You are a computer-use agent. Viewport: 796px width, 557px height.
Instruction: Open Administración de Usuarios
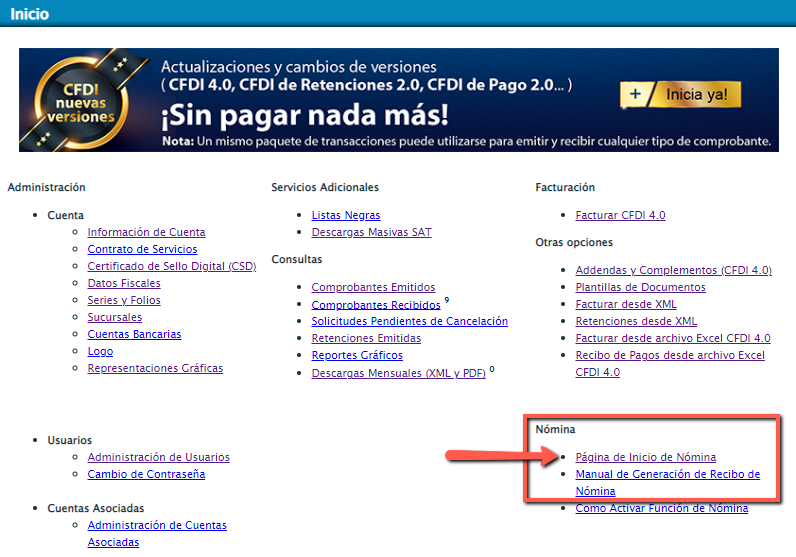158,457
